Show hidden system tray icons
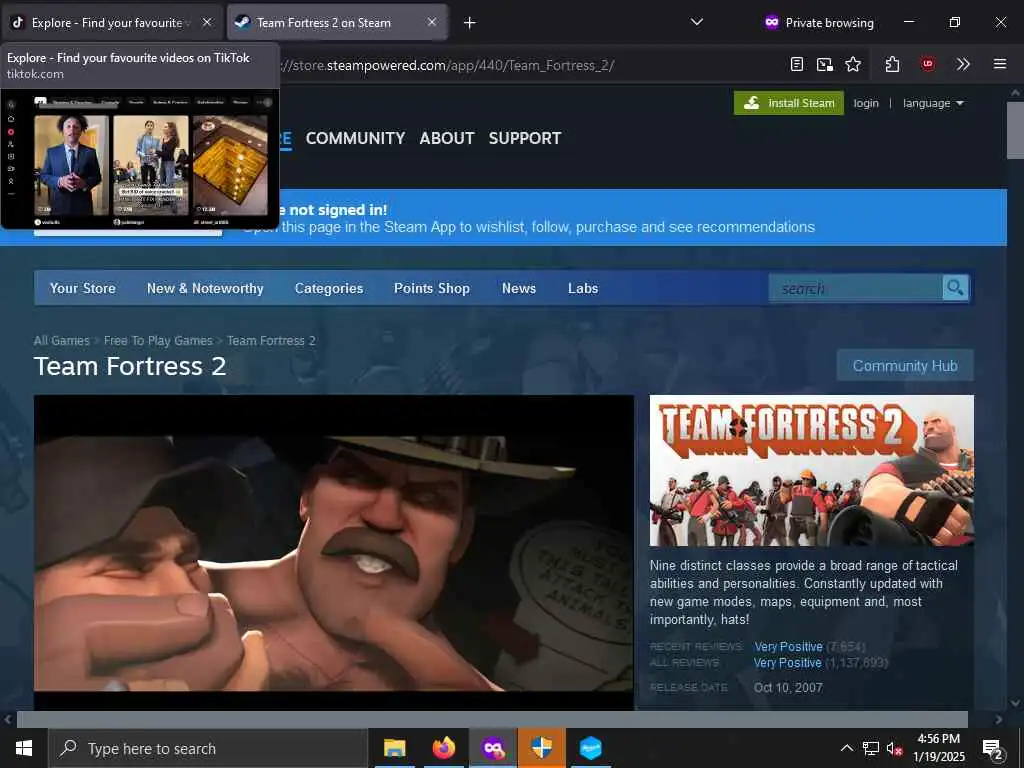 click(846, 748)
